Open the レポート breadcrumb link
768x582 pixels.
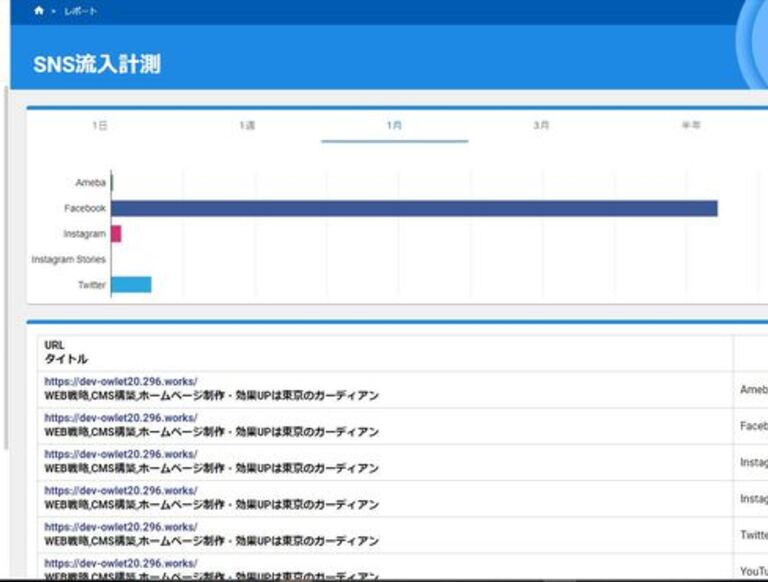pos(80,11)
